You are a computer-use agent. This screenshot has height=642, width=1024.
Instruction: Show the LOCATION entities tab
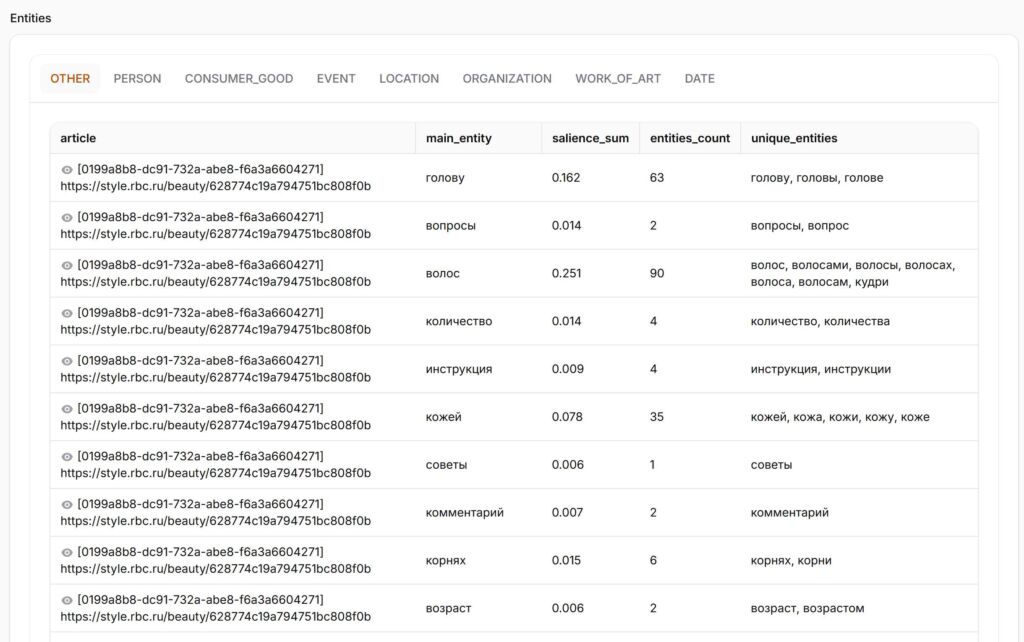click(x=409, y=79)
